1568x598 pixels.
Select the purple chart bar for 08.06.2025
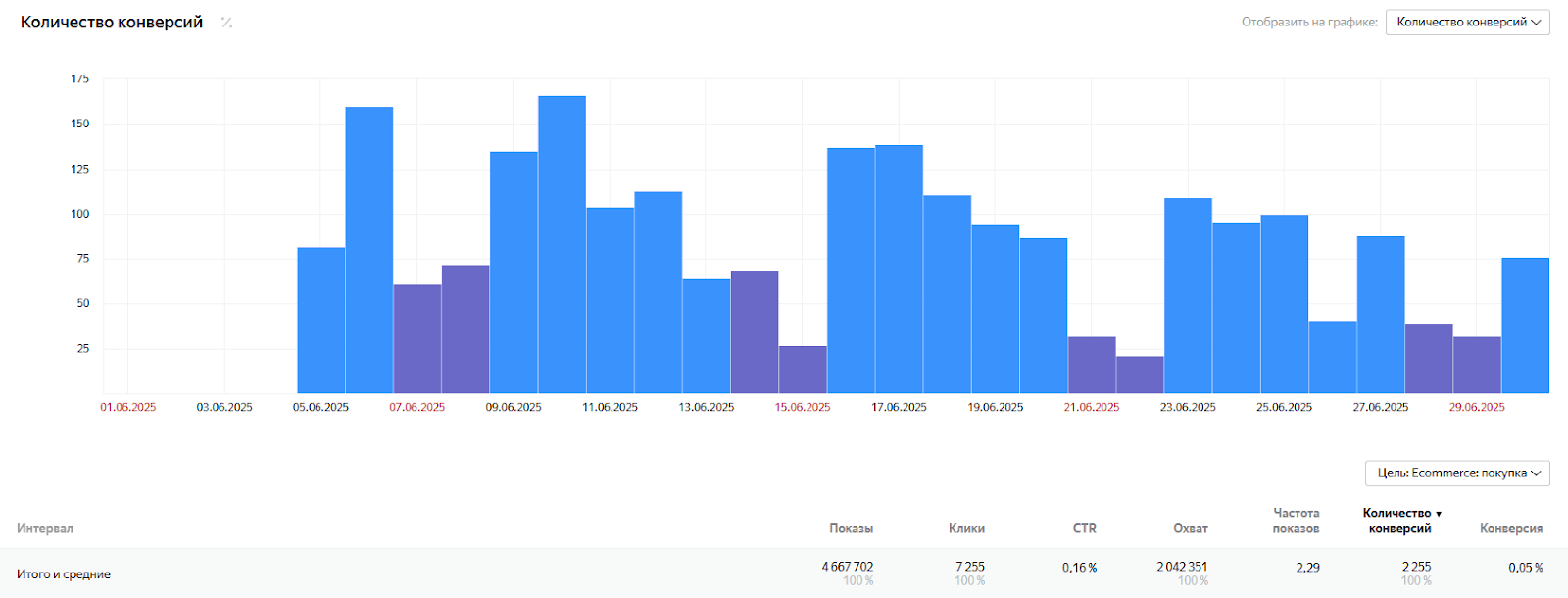465,329
